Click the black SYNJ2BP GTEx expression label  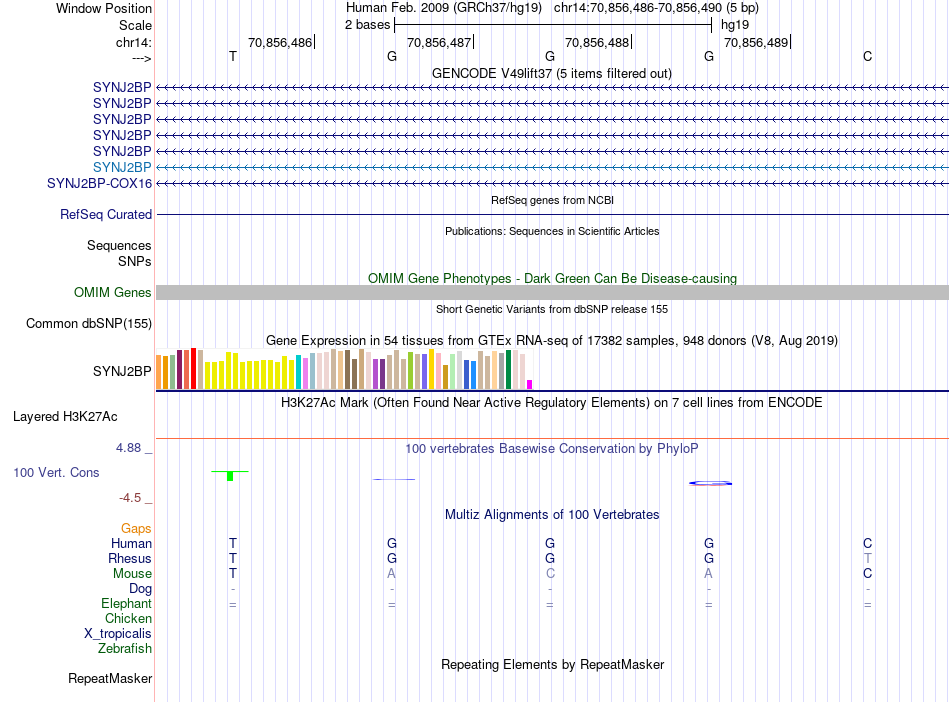122,371
